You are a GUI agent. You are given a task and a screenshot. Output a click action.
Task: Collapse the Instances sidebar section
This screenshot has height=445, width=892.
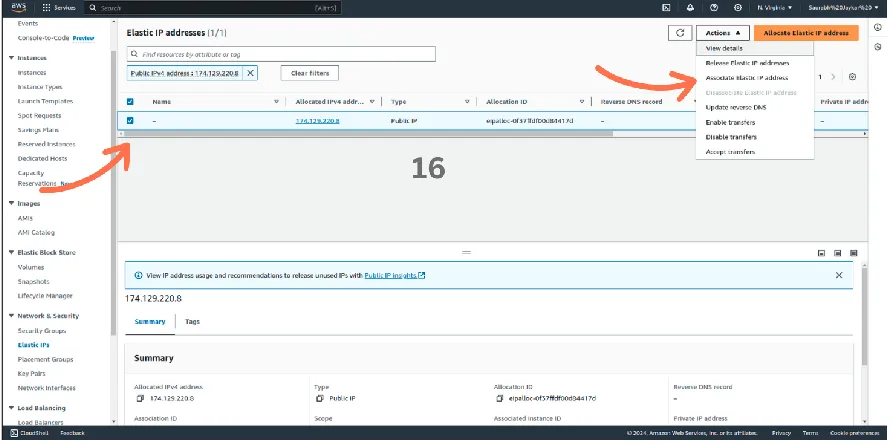coord(11,58)
